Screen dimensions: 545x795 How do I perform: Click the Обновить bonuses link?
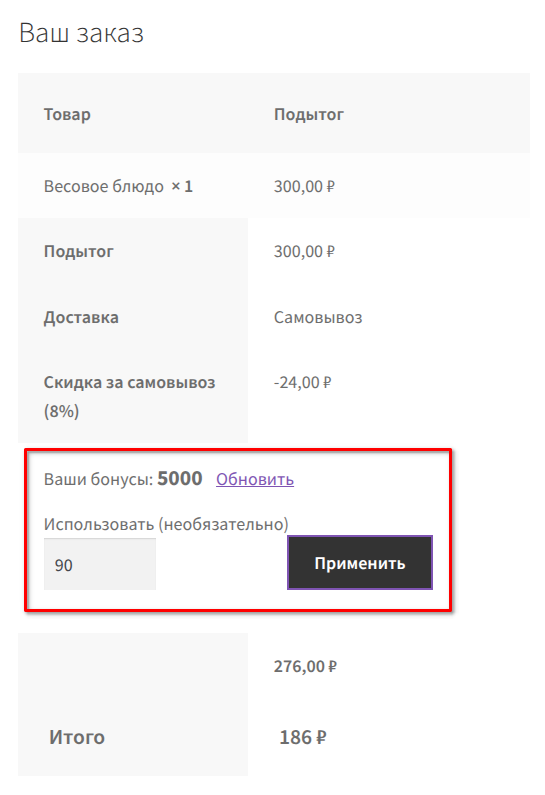click(x=255, y=479)
